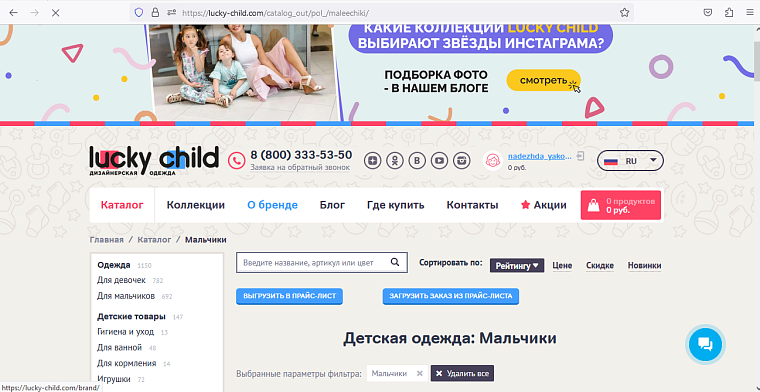
Task: Select Для ванной sidebar category
Action: tap(119, 347)
